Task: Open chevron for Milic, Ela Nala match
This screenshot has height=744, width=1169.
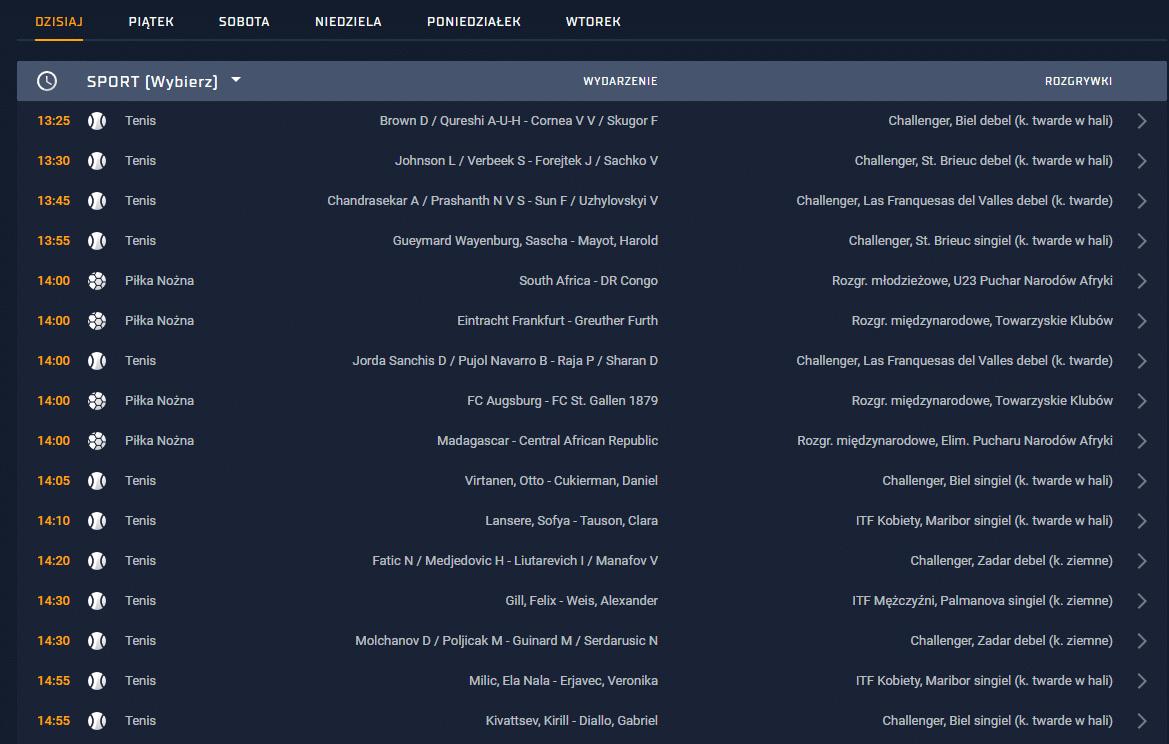Action: (x=1142, y=681)
